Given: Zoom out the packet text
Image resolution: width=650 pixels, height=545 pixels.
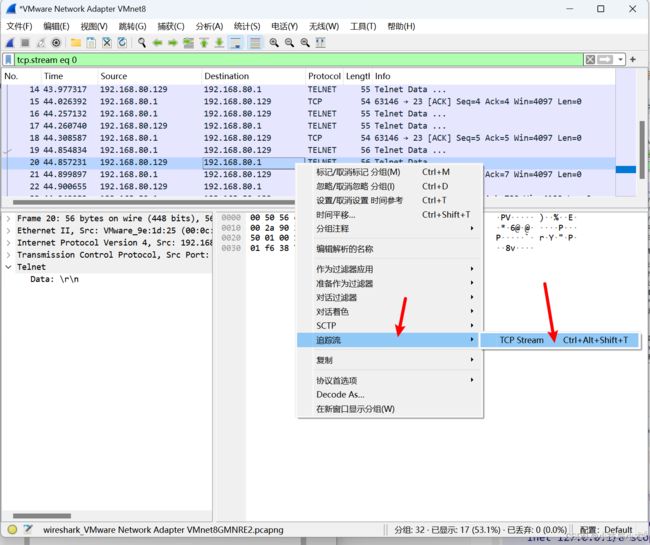Looking at the screenshot, I should (x=289, y=42).
